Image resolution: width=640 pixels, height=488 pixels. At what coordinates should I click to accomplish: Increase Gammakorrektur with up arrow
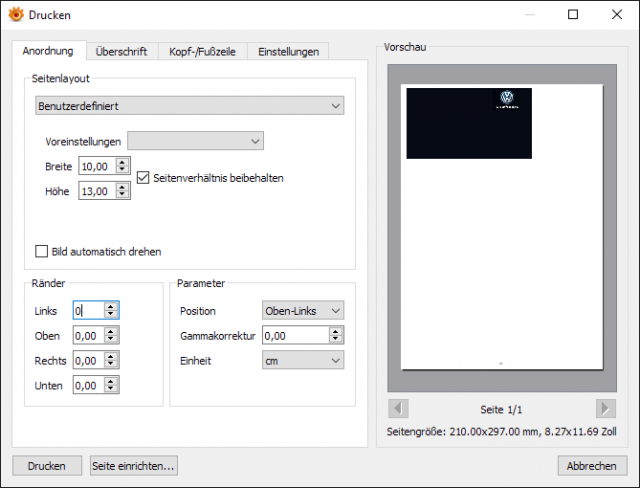pyautogui.click(x=336, y=331)
